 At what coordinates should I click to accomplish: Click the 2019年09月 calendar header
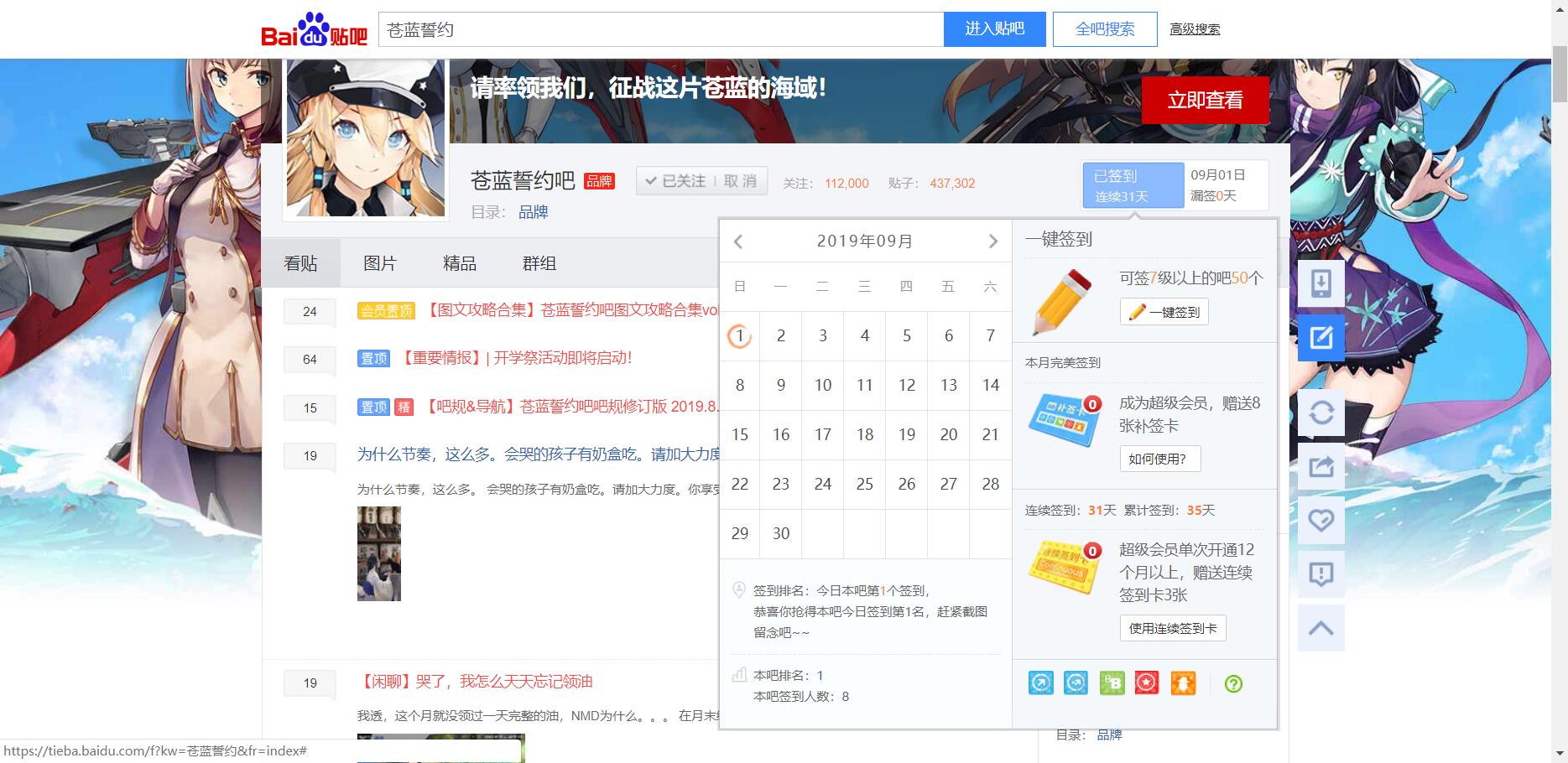point(865,241)
